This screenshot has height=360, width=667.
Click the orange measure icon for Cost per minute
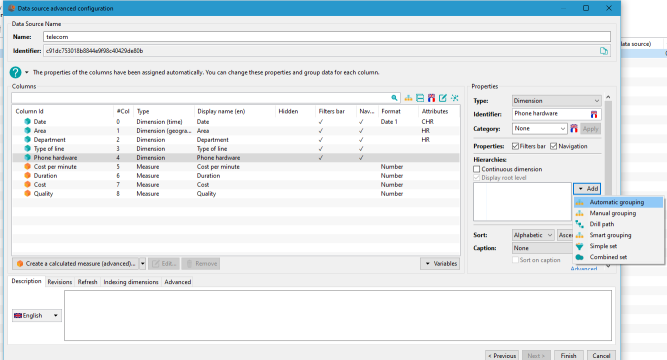(x=28, y=166)
